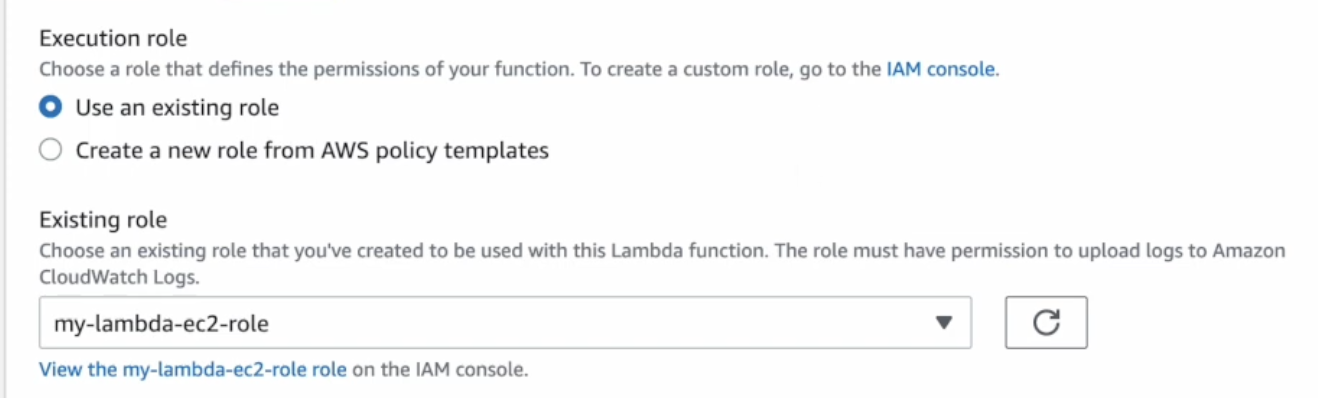1318x398 pixels.
Task: Select 'Create a new role from AWS policy templates' radio
Action: point(50,151)
